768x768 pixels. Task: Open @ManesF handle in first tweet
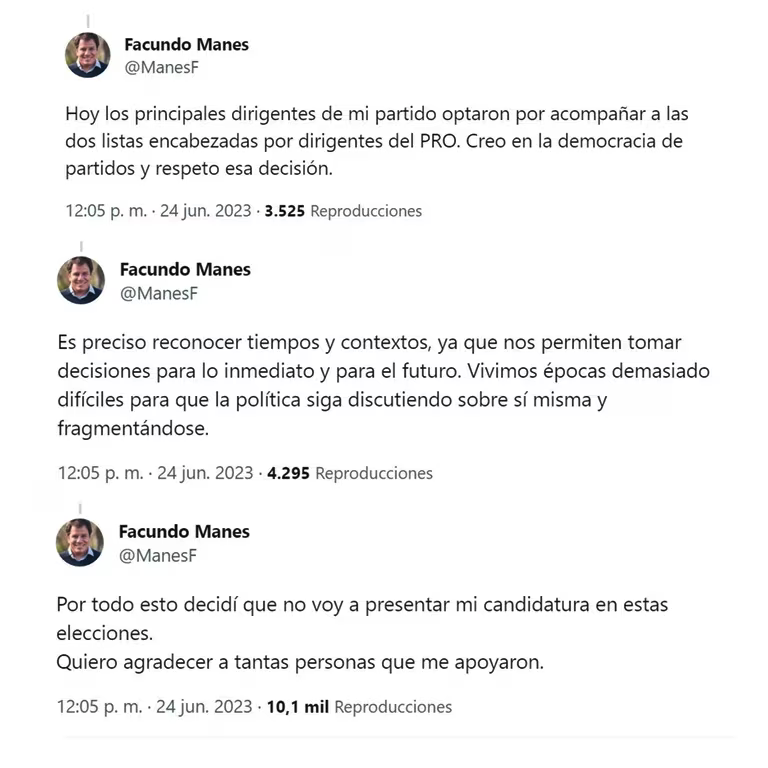[x=162, y=68]
